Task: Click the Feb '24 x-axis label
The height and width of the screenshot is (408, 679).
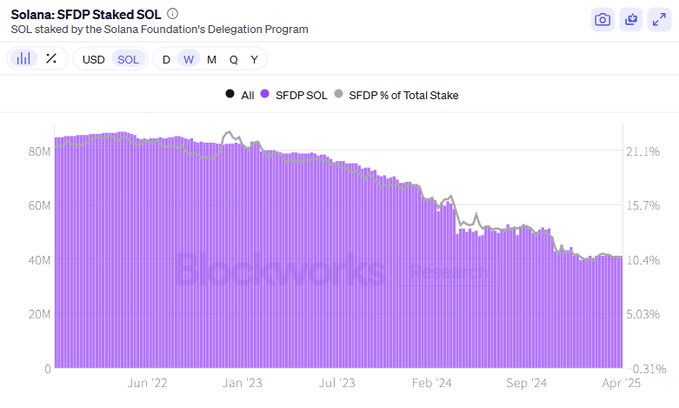Action: pyautogui.click(x=432, y=383)
